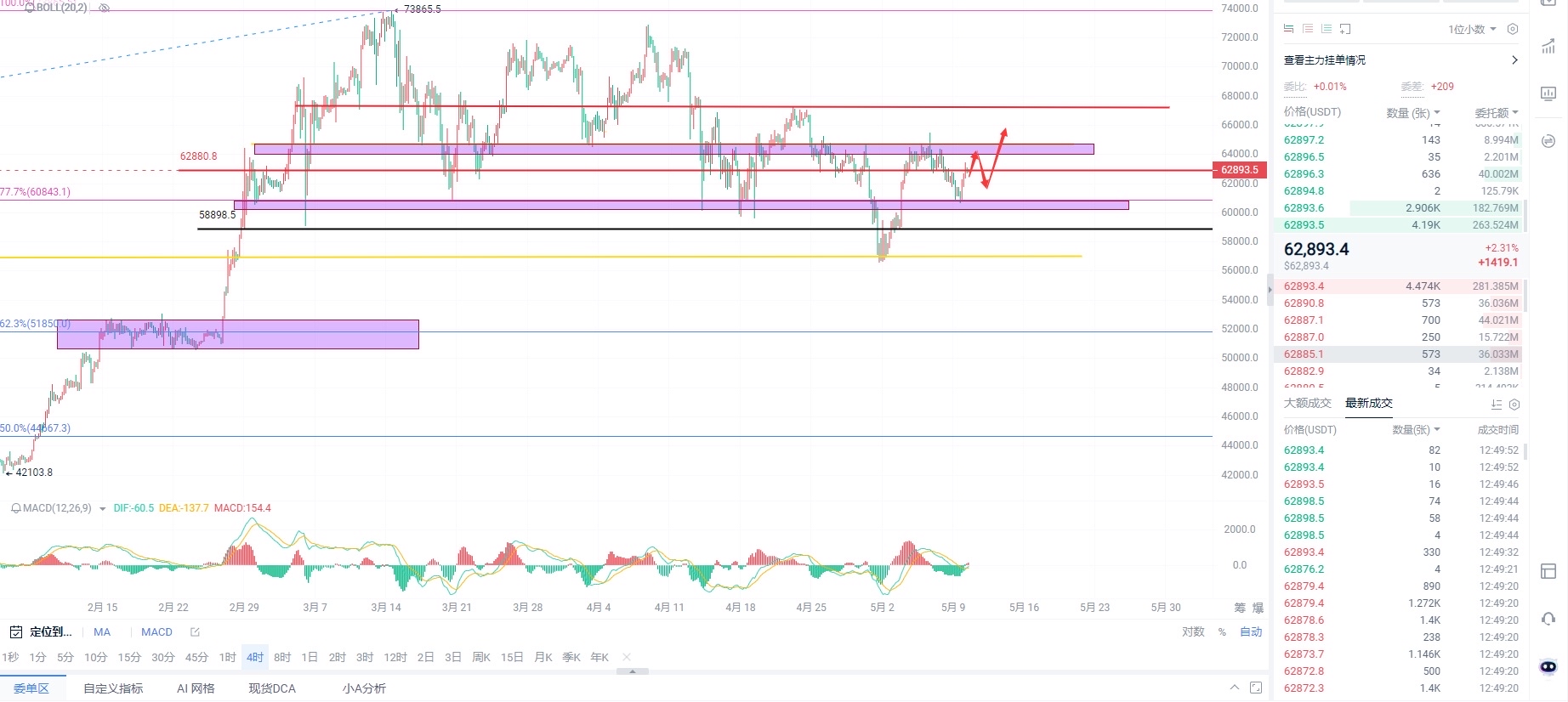
Task: Open the AI robot assistant icon
Action: [x=1548, y=667]
